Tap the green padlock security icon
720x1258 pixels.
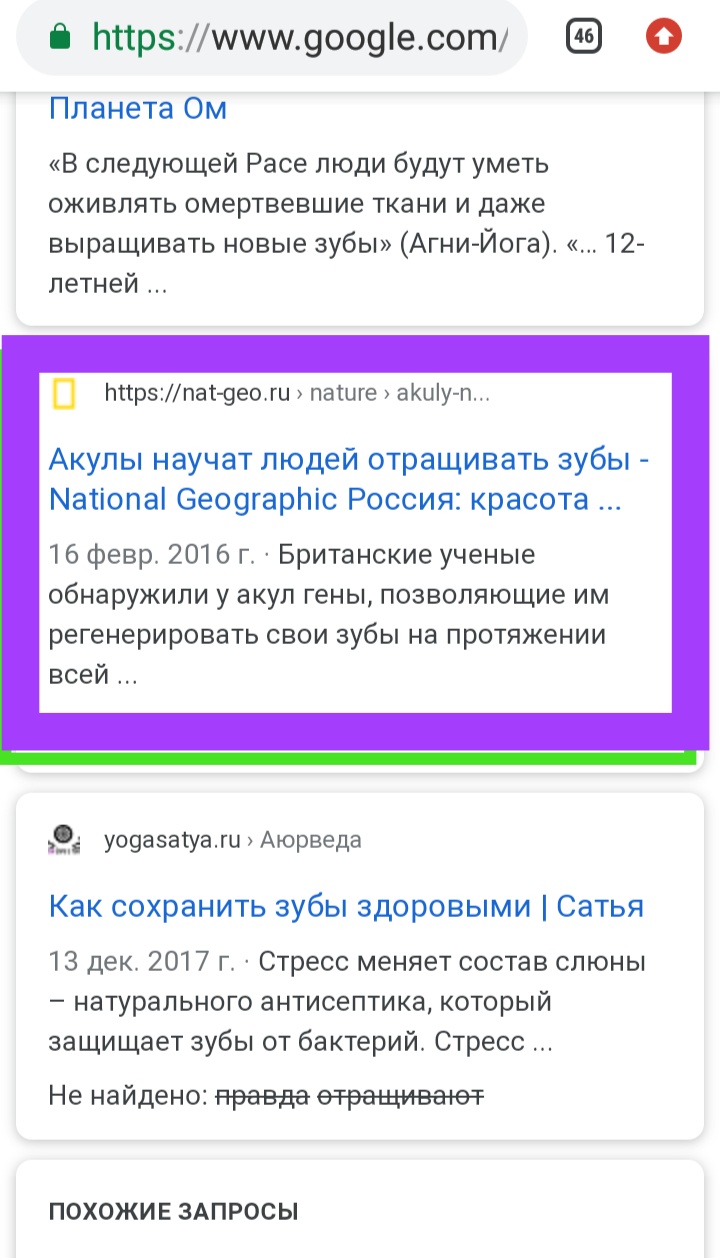60,38
